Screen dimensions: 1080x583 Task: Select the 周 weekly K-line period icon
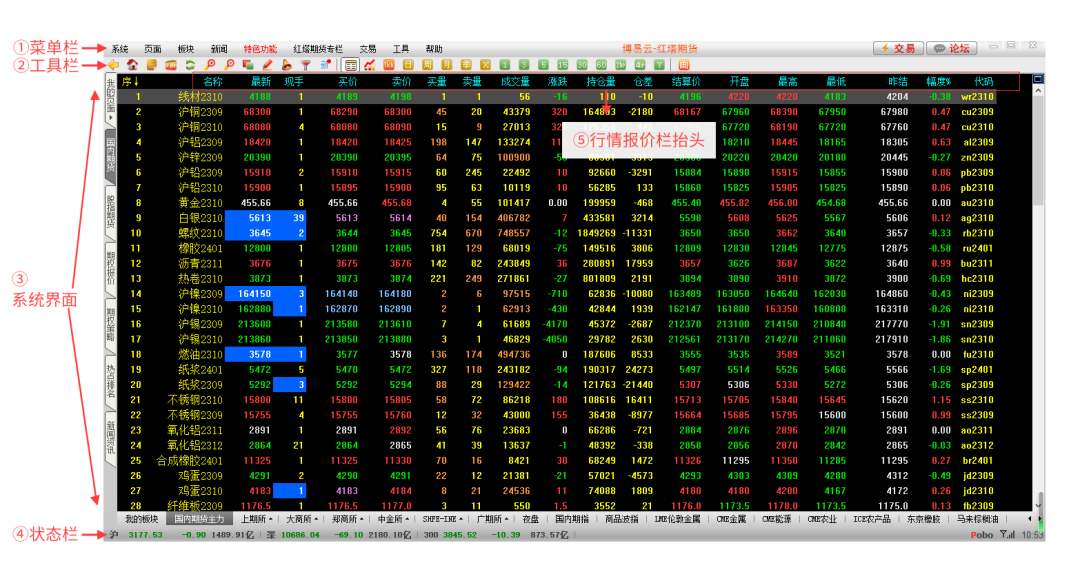[x=428, y=65]
